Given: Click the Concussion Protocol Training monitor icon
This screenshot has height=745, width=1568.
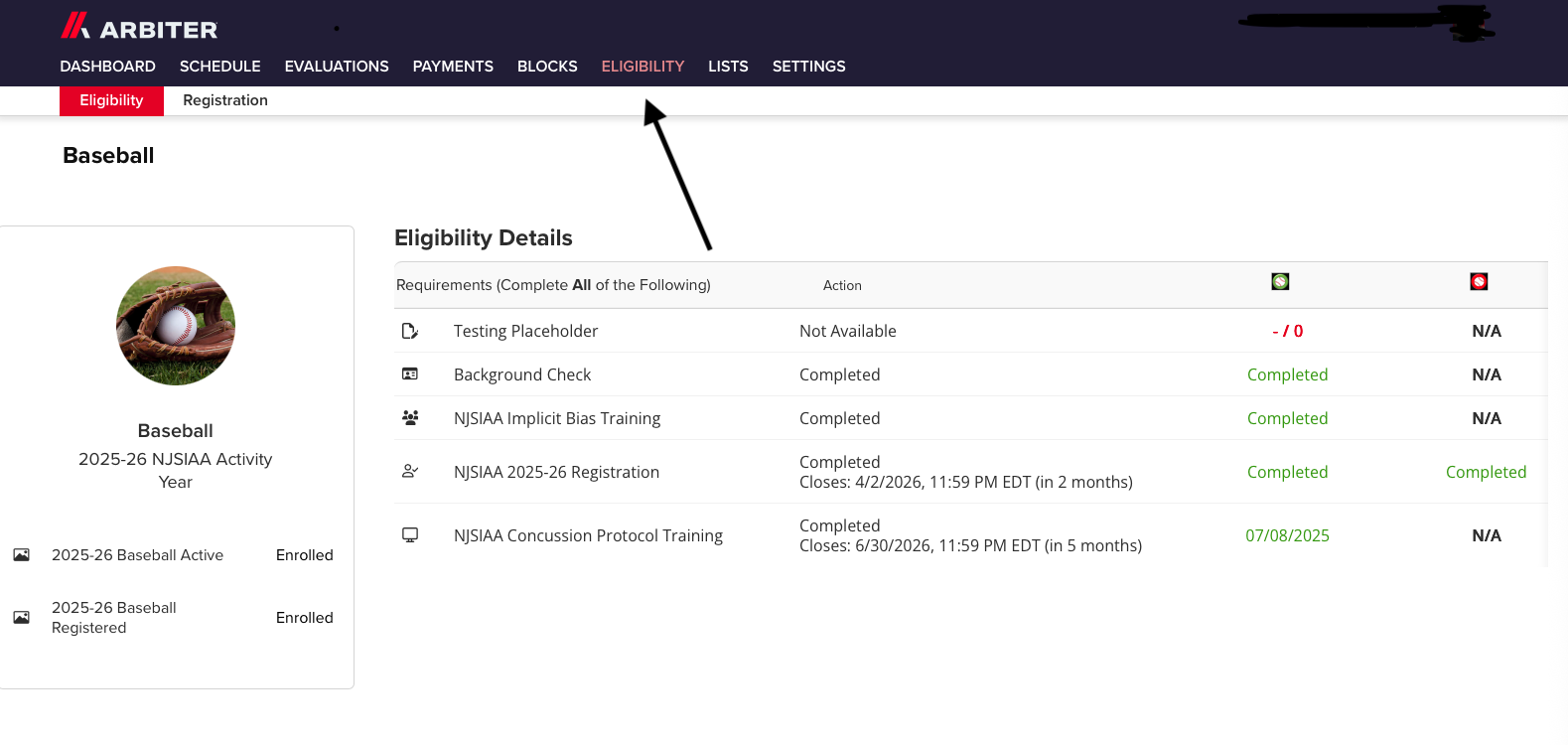Looking at the screenshot, I should point(409,534).
